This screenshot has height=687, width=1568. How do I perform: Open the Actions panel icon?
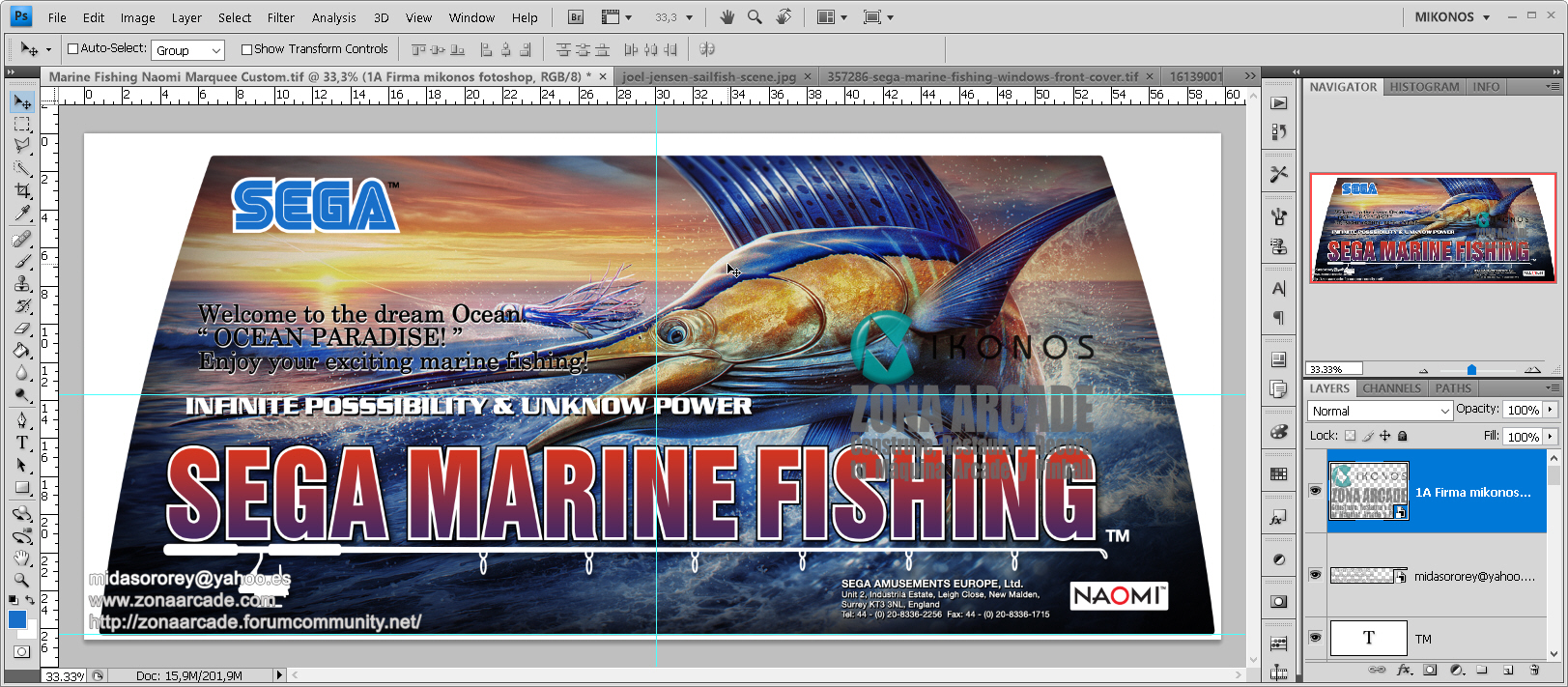pos(1279,103)
